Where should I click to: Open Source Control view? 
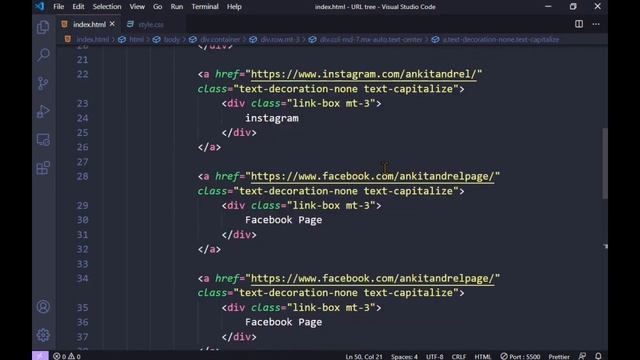(43, 83)
